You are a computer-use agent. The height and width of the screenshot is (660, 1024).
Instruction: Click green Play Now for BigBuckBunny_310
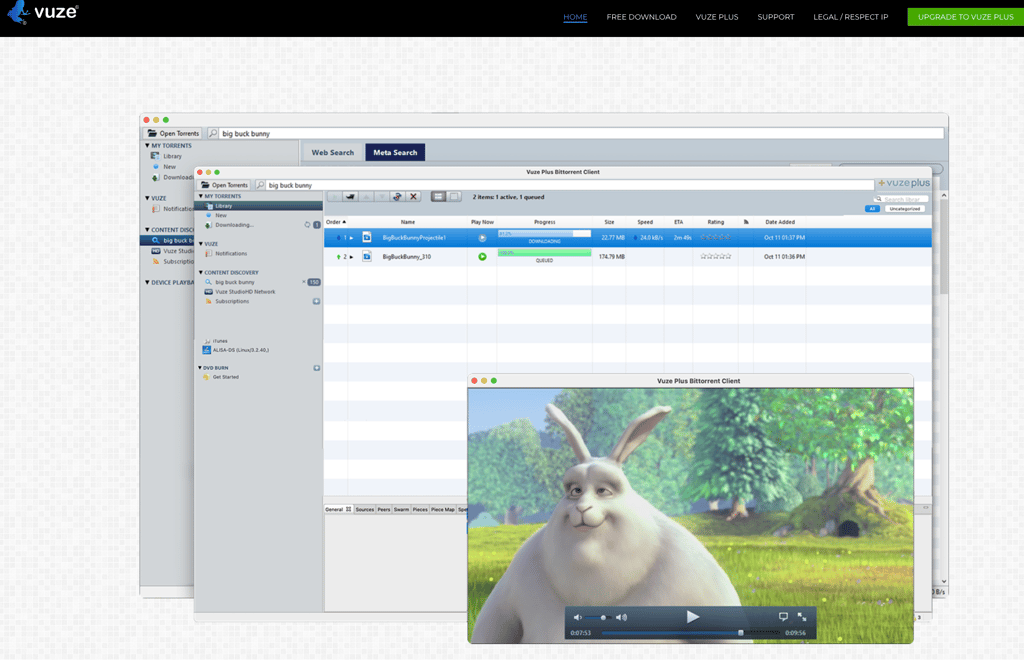coord(482,257)
